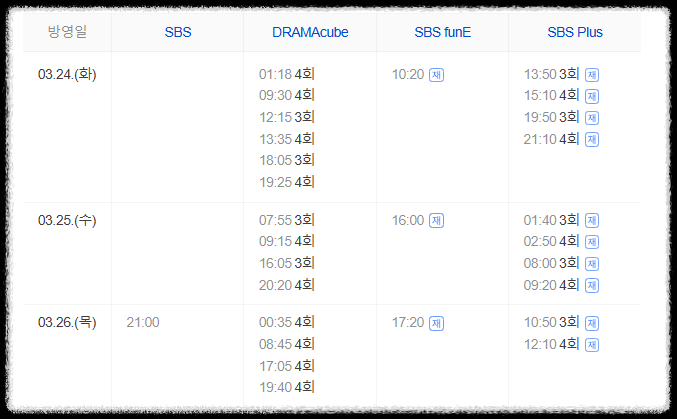The image size is (677, 419).
Task: Open the DRAMAcube channel link
Action: (310, 32)
